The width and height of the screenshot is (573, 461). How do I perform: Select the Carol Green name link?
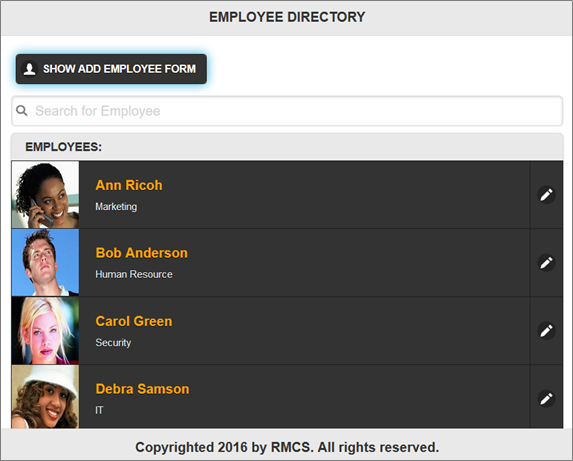pyautogui.click(x=134, y=321)
